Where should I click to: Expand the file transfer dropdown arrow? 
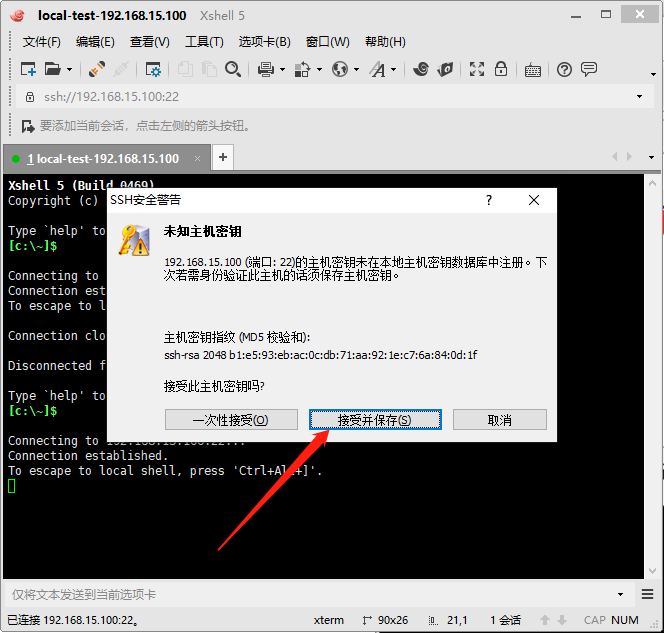click(319, 69)
